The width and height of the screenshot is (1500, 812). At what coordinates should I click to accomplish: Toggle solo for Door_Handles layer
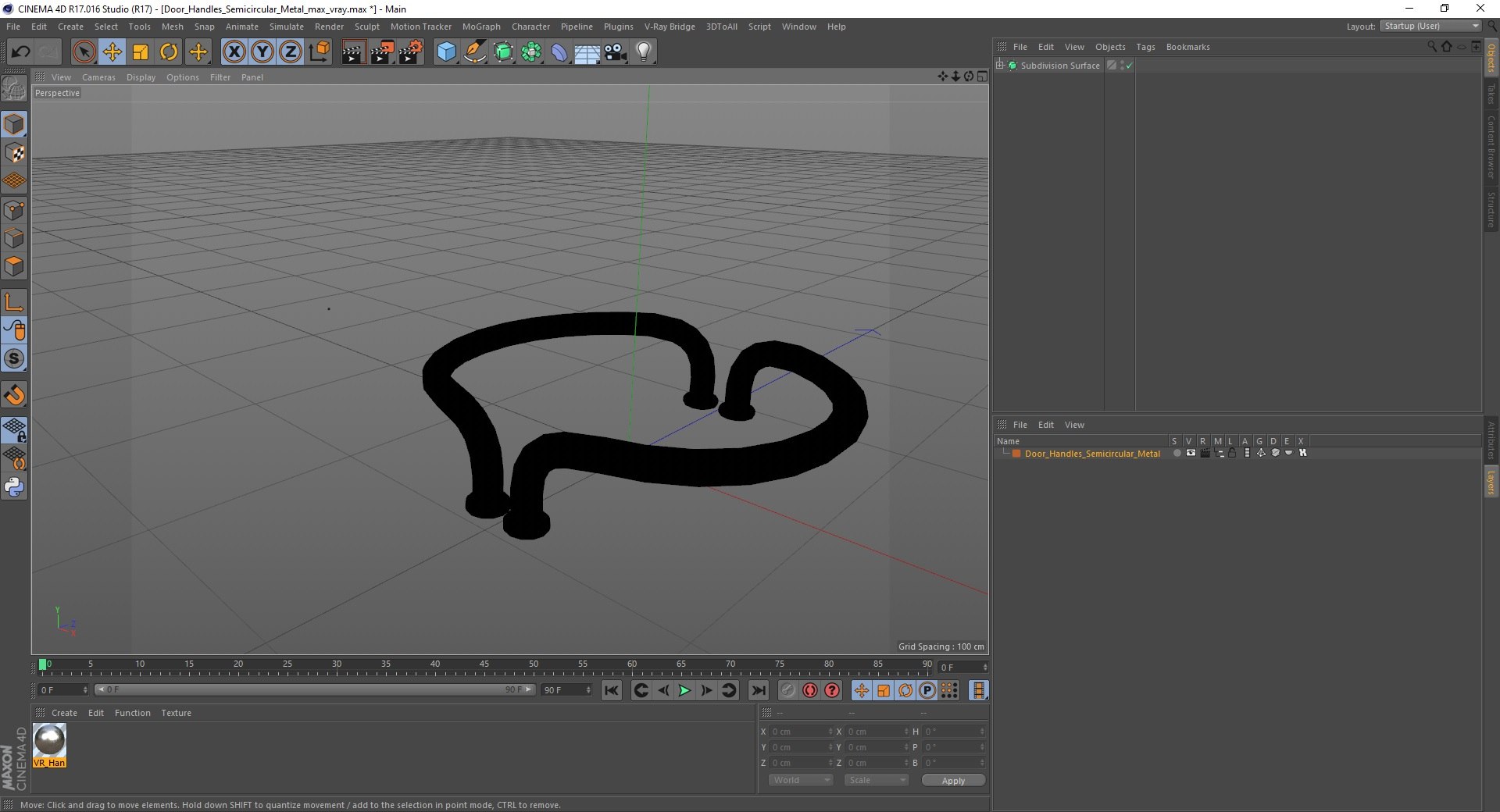pos(1177,453)
